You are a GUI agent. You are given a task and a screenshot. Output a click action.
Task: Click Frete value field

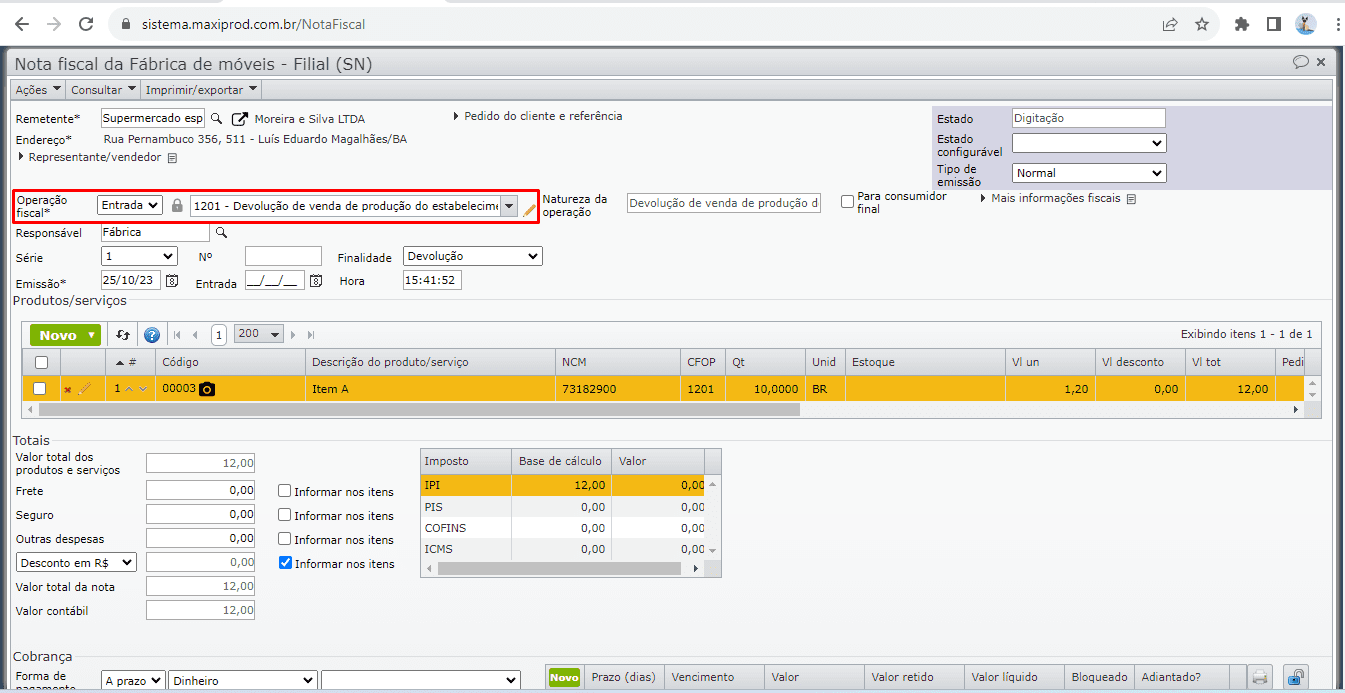click(x=200, y=491)
